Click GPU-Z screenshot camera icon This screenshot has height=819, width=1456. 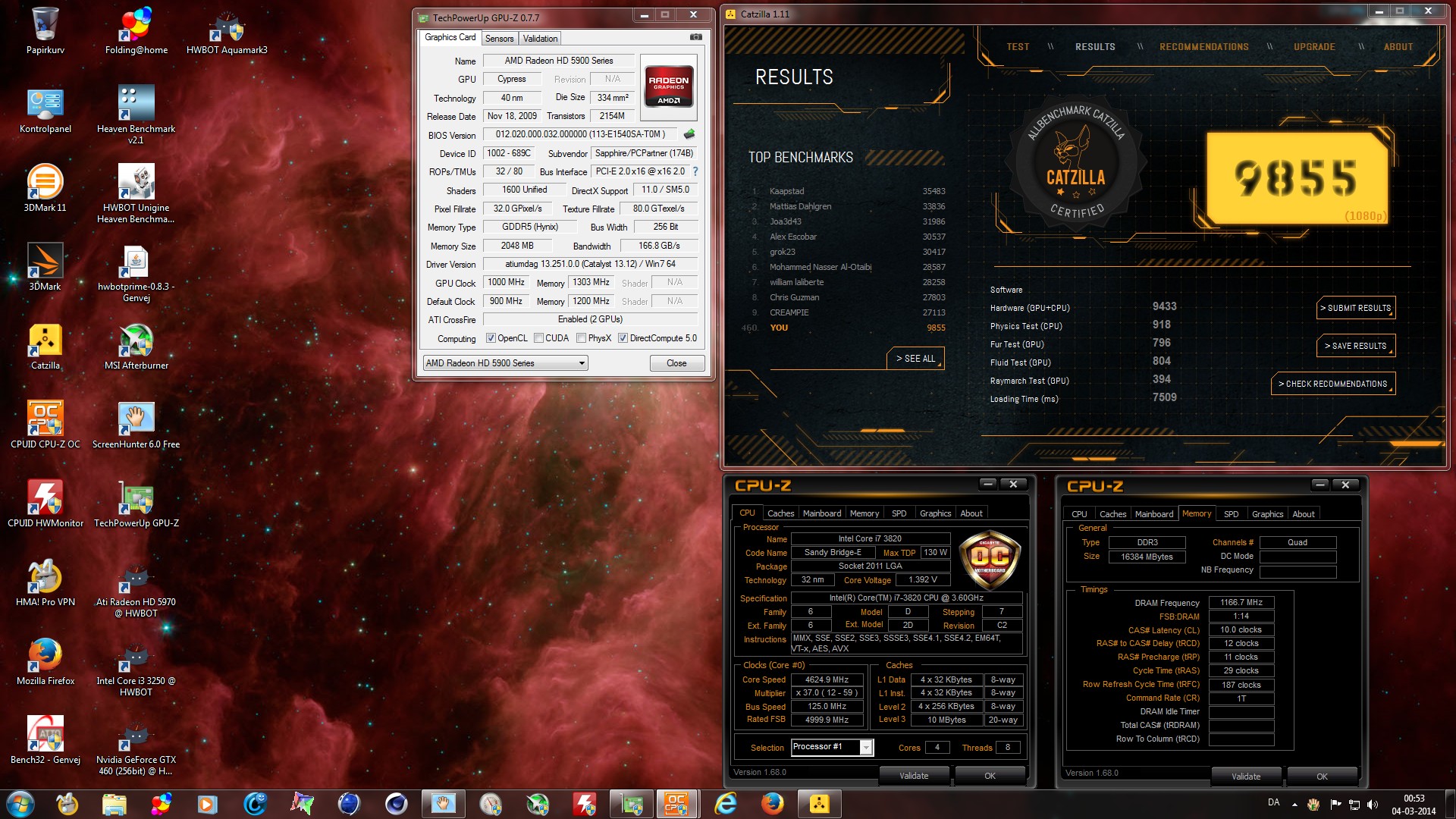(x=695, y=37)
